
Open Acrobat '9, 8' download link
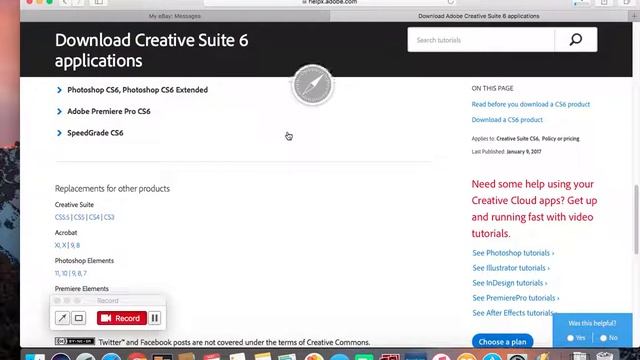pos(75,245)
